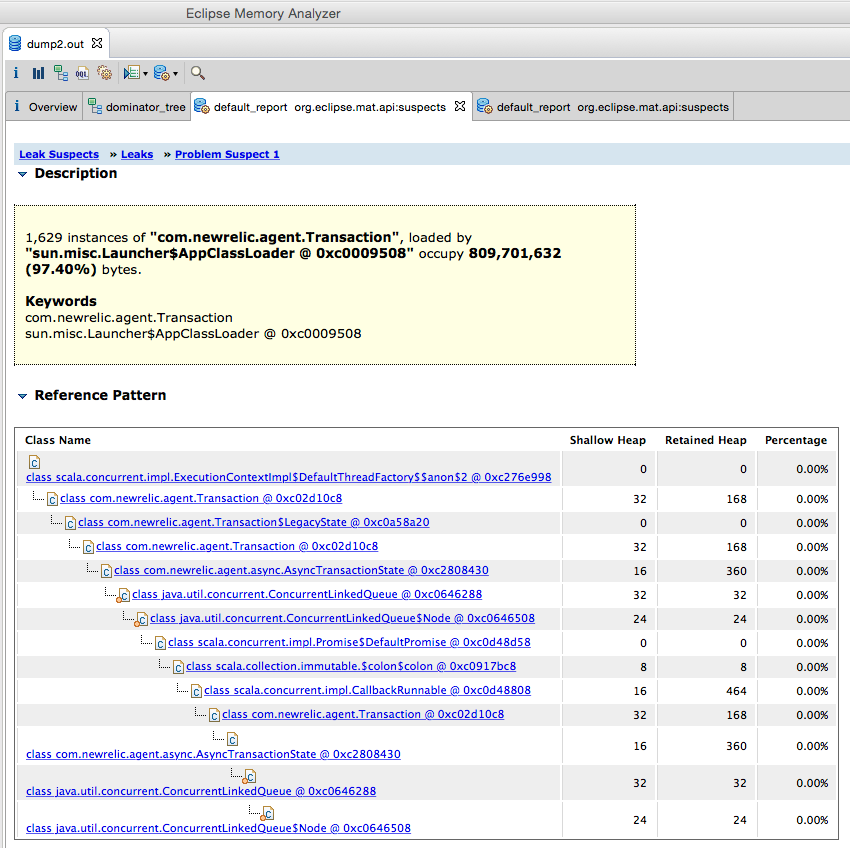Click class icon beside Transaction$LegacyState row
850x848 pixels.
point(70,523)
